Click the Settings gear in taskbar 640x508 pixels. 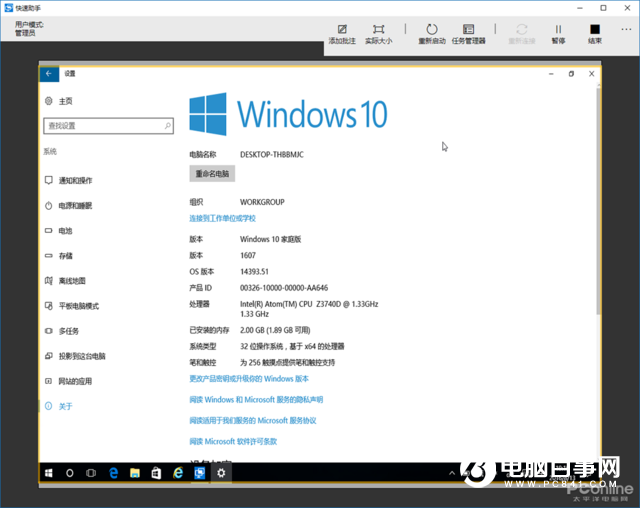tap(221, 473)
